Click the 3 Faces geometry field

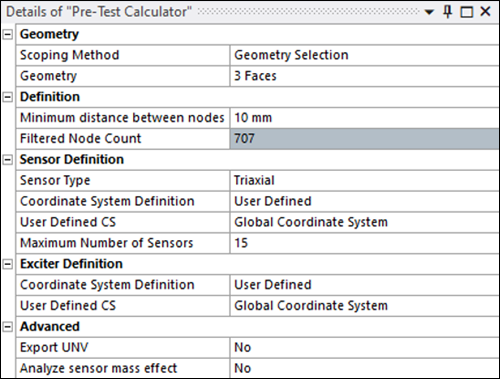tap(364, 76)
